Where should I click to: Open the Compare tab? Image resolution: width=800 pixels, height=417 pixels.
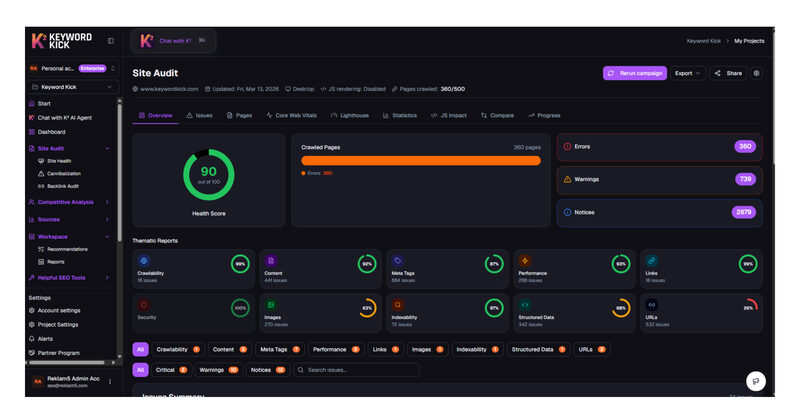[x=497, y=115]
